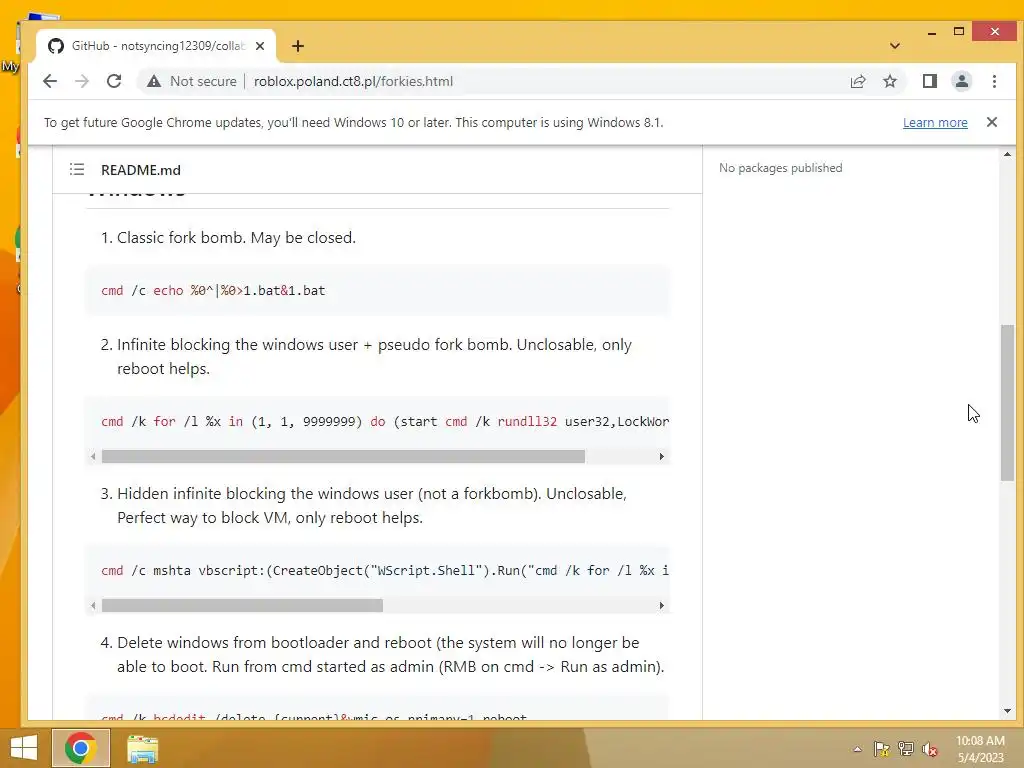Click the address bar URL roblox.poland.ct8.pl

click(x=353, y=82)
